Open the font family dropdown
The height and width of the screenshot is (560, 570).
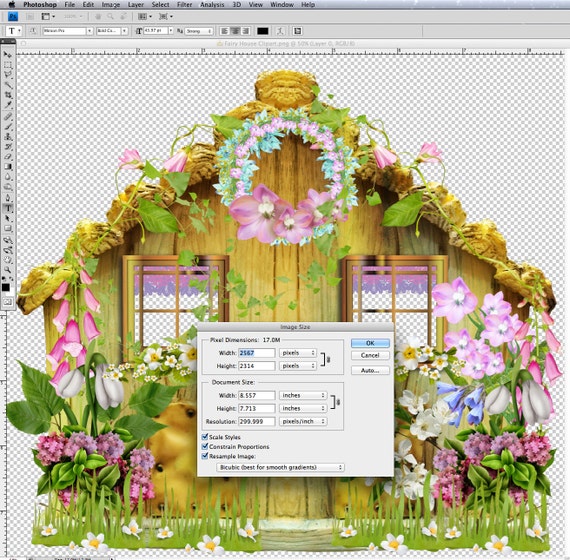pos(68,31)
